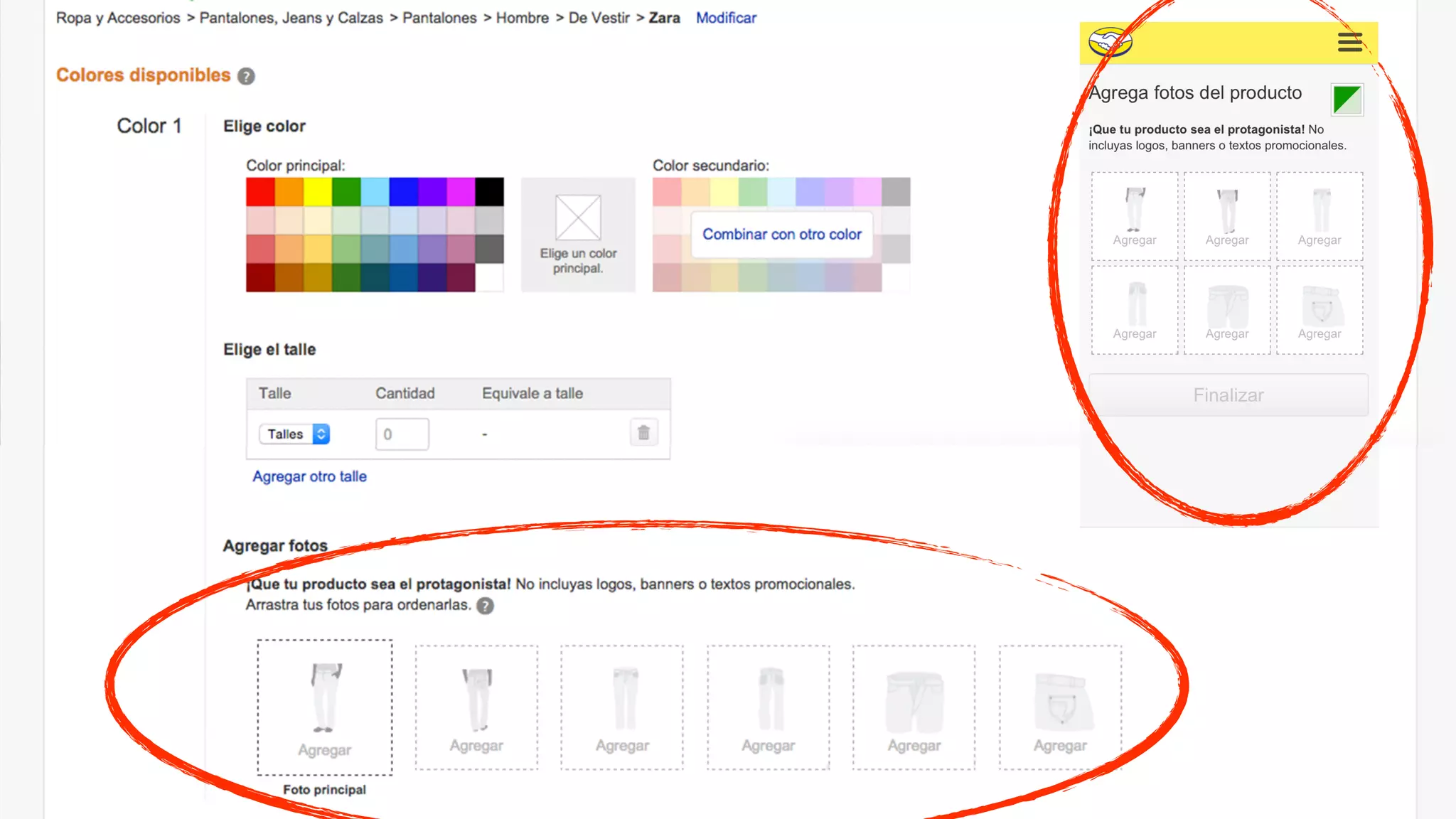
Task: Delete the talle row with trash icon
Action: pyautogui.click(x=643, y=433)
